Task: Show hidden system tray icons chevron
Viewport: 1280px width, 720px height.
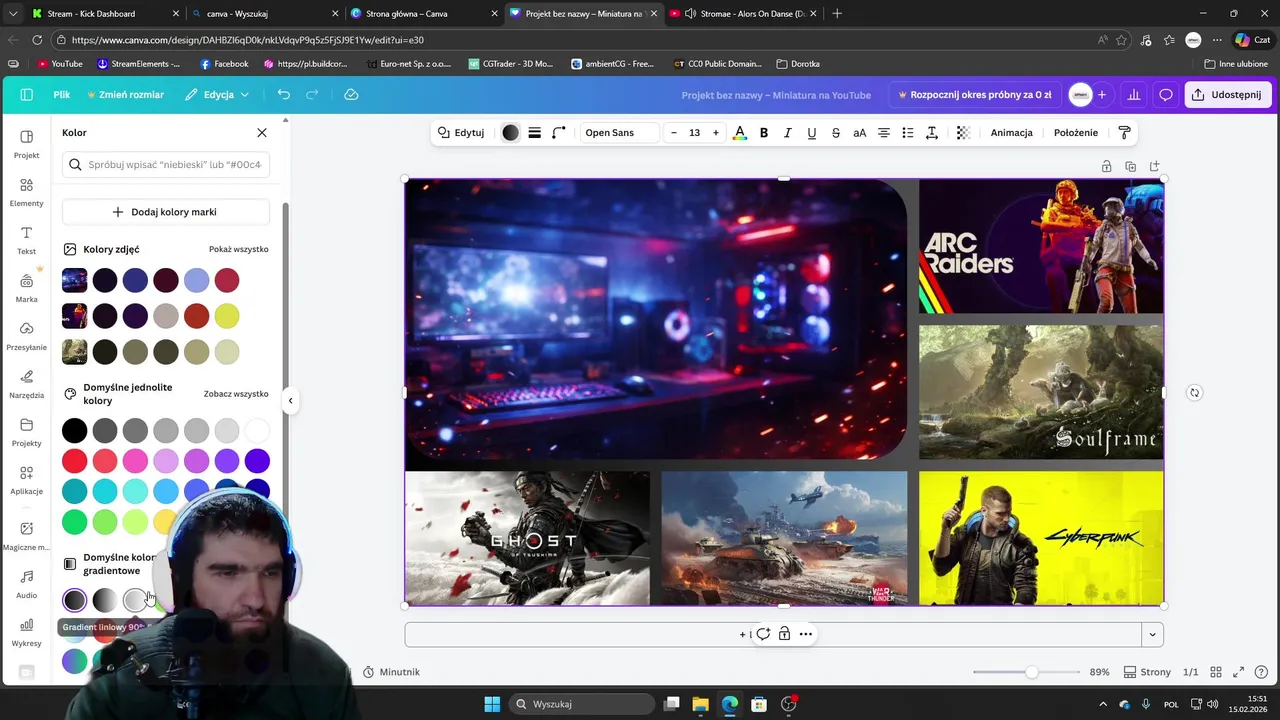Action: tap(1103, 704)
